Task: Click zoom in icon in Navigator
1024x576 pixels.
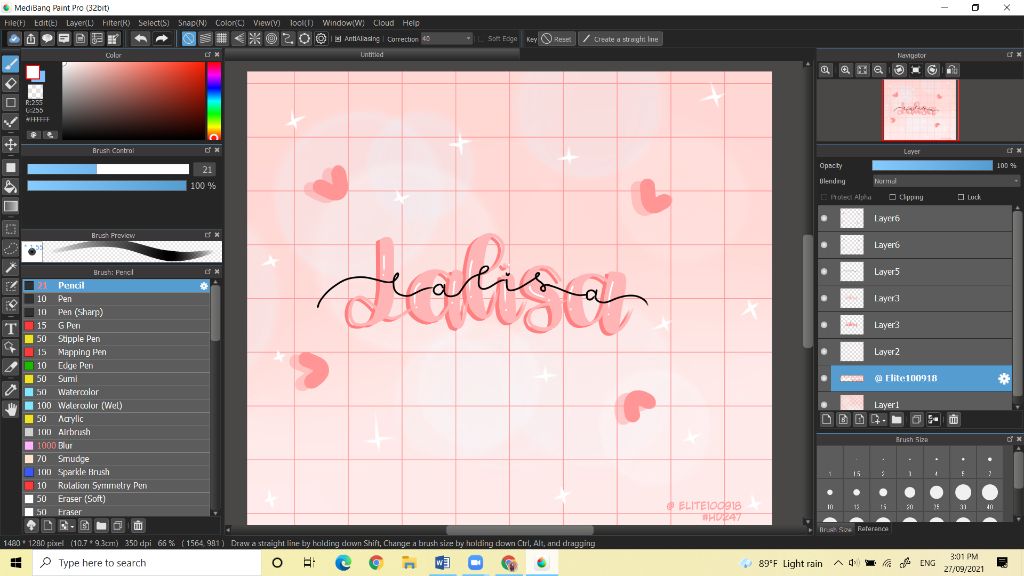Action: [x=845, y=70]
